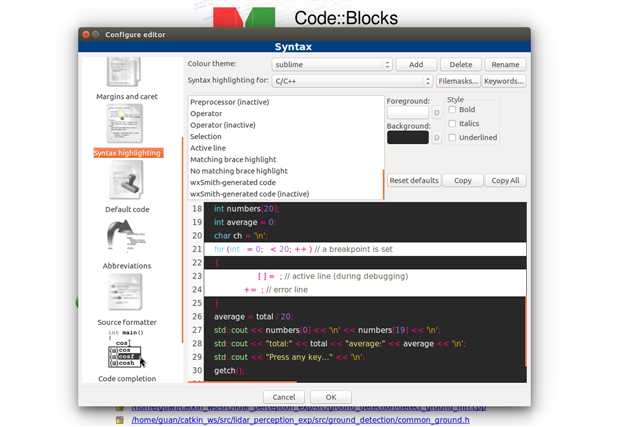Viewport: 630px width, 427px height.
Task: Confirm with the OK button
Action: pyautogui.click(x=331, y=397)
